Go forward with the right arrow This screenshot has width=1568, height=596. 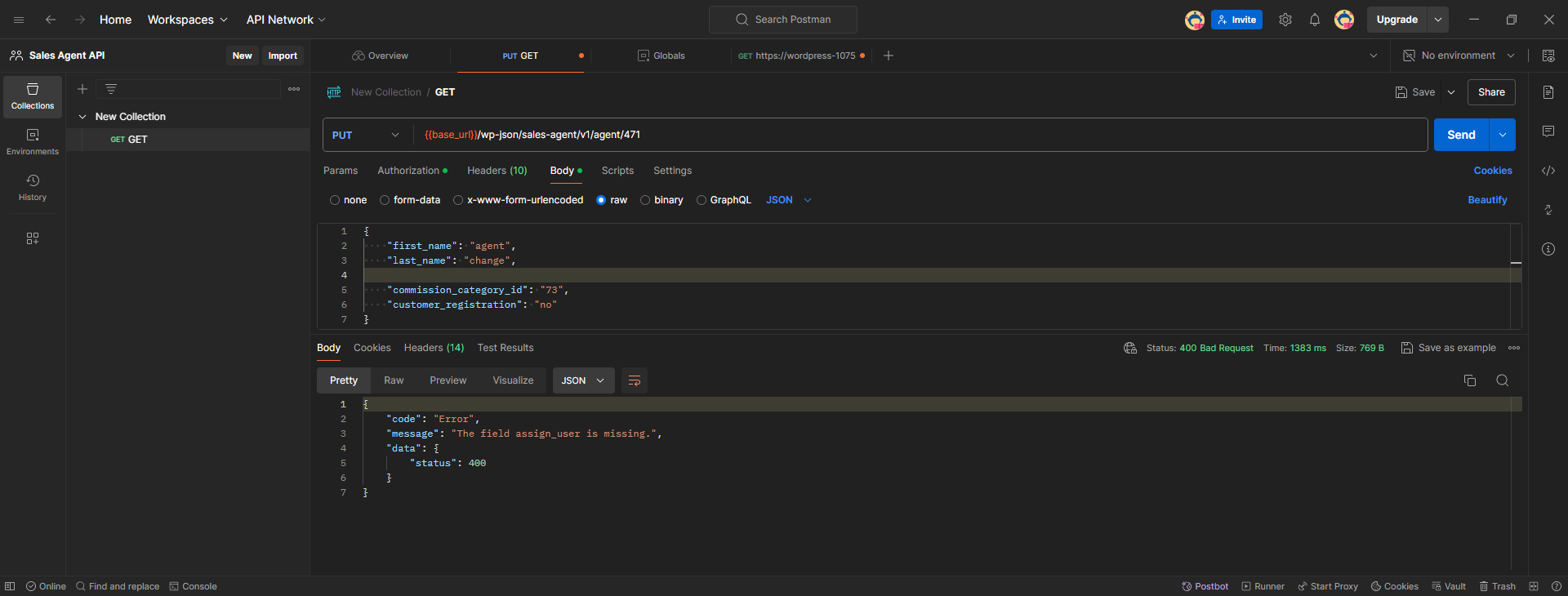click(x=80, y=20)
